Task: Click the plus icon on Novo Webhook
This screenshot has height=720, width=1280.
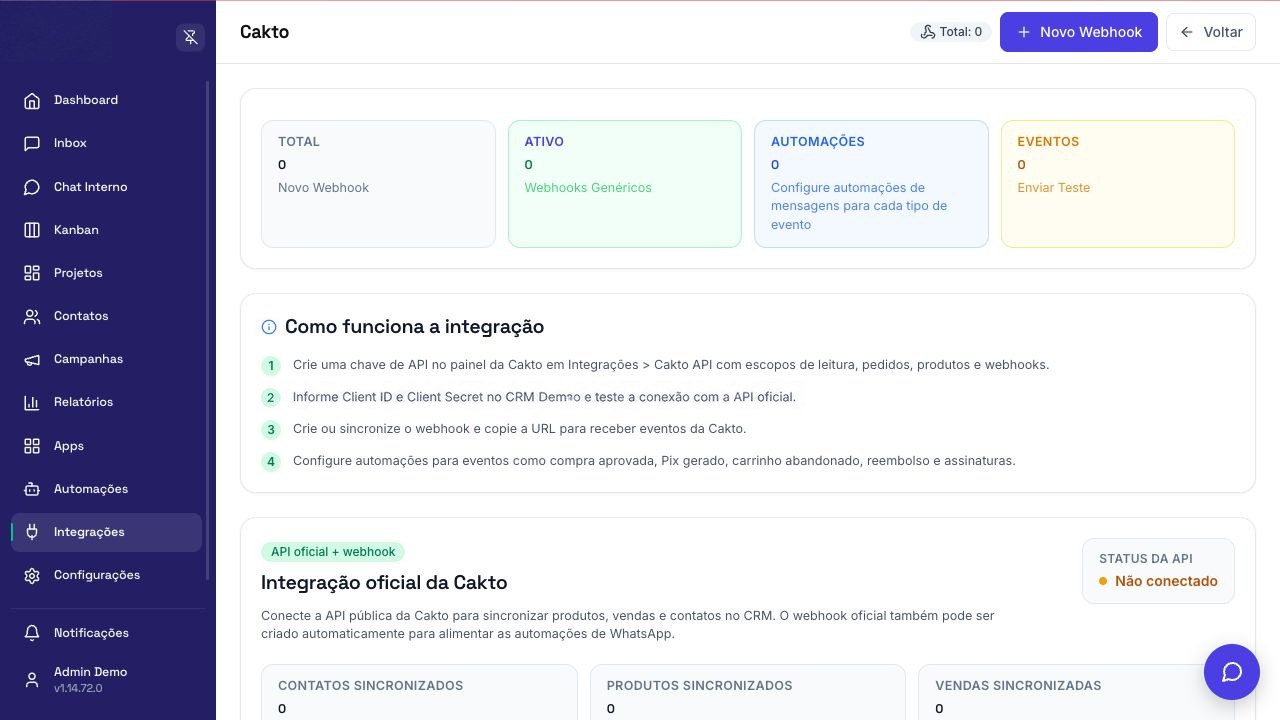Action: tap(1024, 32)
